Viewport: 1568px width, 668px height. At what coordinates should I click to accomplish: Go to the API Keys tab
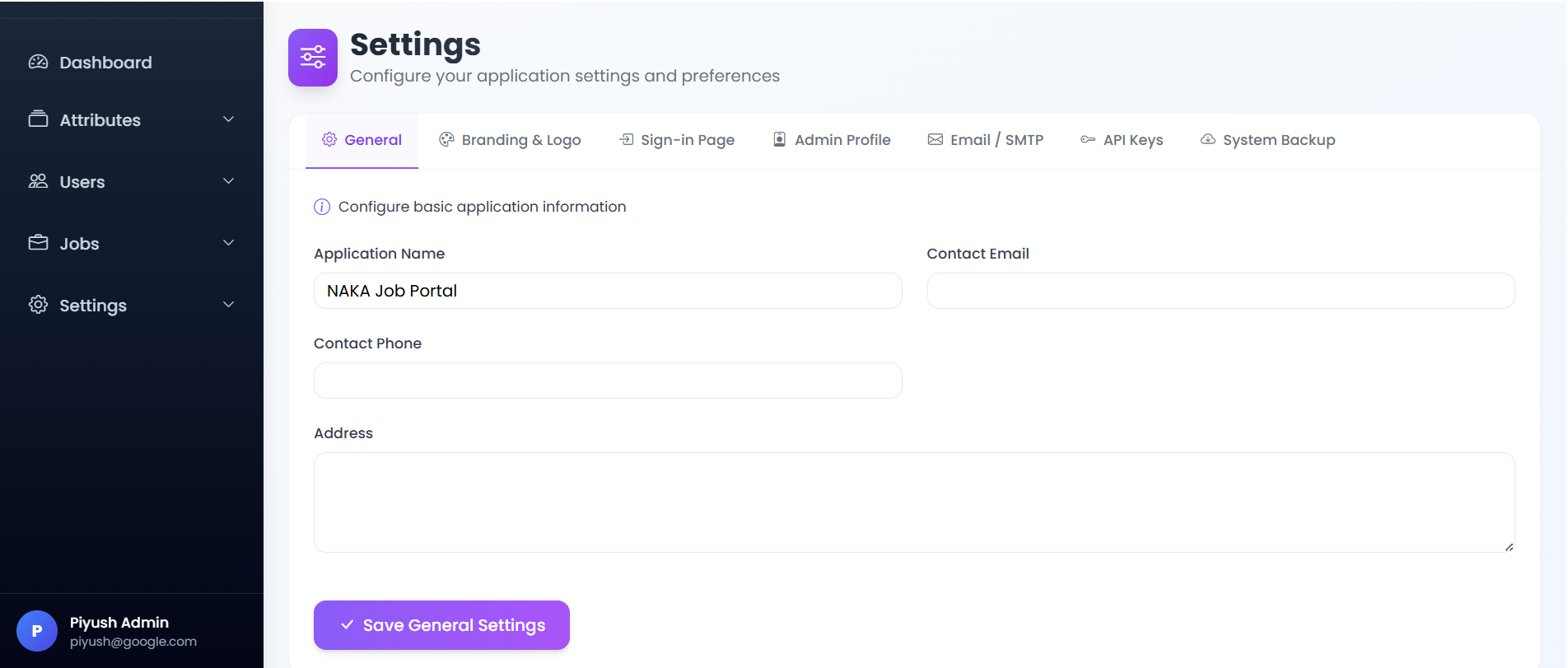click(x=1122, y=140)
